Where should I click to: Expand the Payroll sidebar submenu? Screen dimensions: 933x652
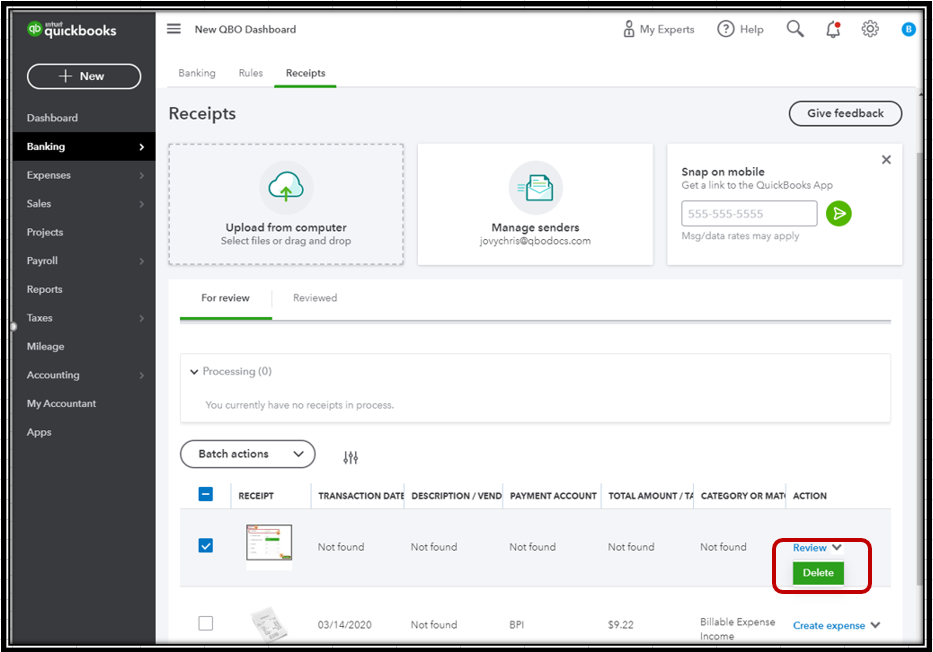pos(142,261)
